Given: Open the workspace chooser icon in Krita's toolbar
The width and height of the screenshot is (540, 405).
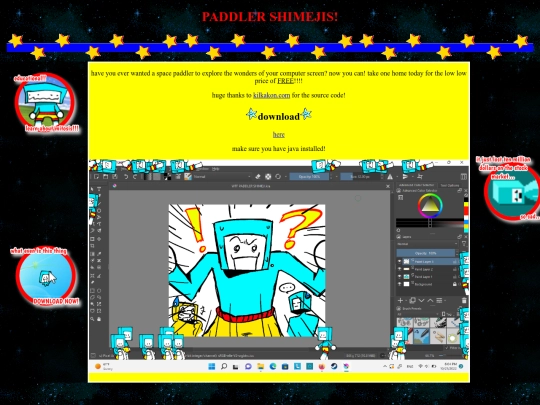Looking at the screenshot, I should [x=464, y=177].
